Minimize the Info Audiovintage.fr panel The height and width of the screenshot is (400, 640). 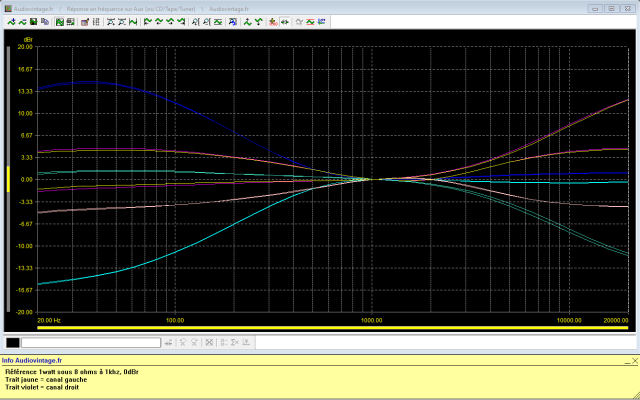tap(627, 361)
